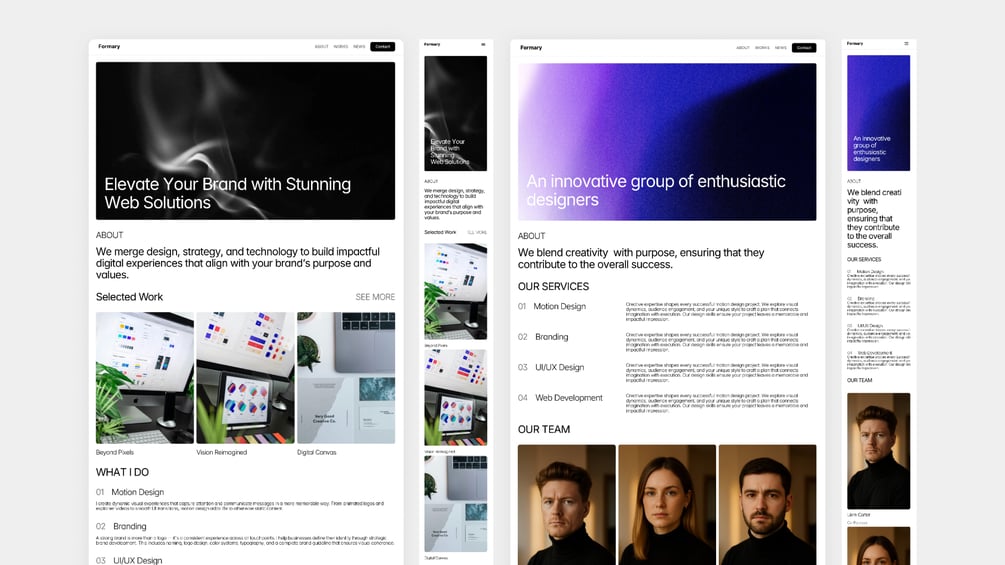Open the NEWS nav link on the smoke-hero desktop page
This screenshot has width=1005, height=565.
[x=359, y=47]
